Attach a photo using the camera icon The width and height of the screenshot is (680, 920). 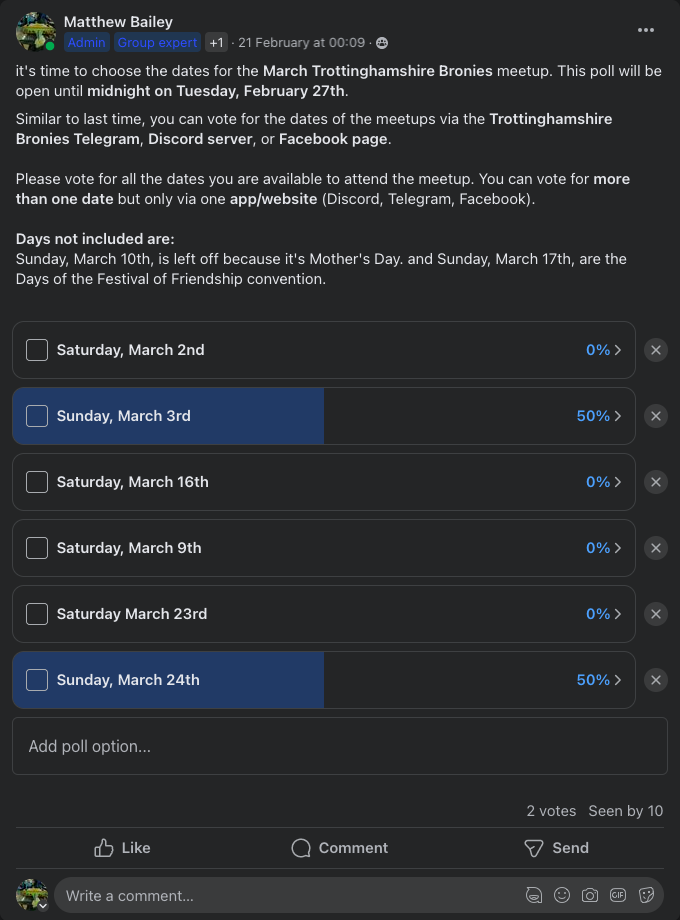coord(590,895)
